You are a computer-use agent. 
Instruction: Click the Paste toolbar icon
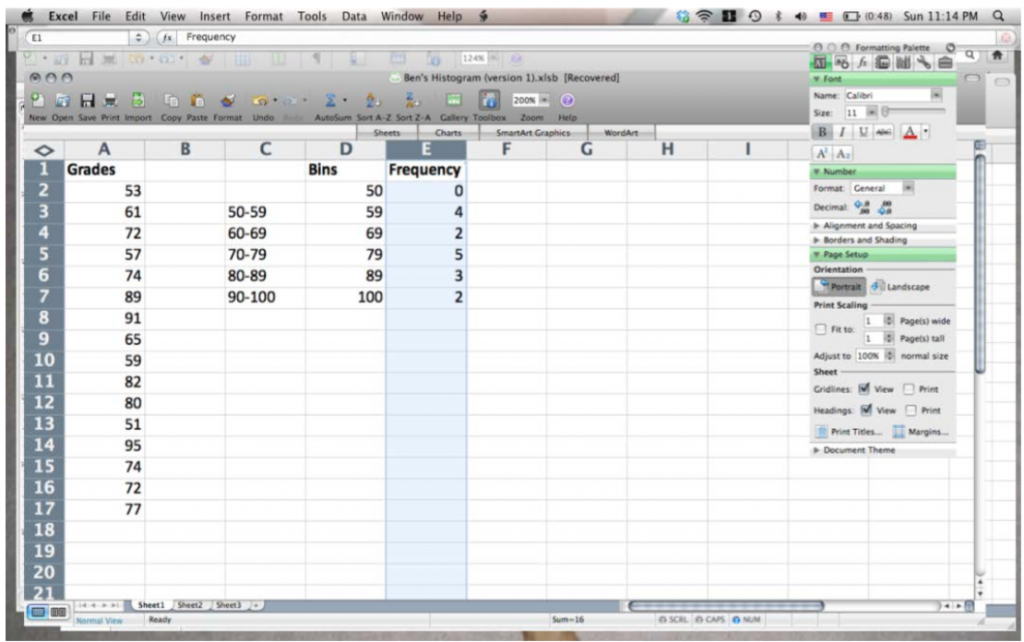(198, 100)
